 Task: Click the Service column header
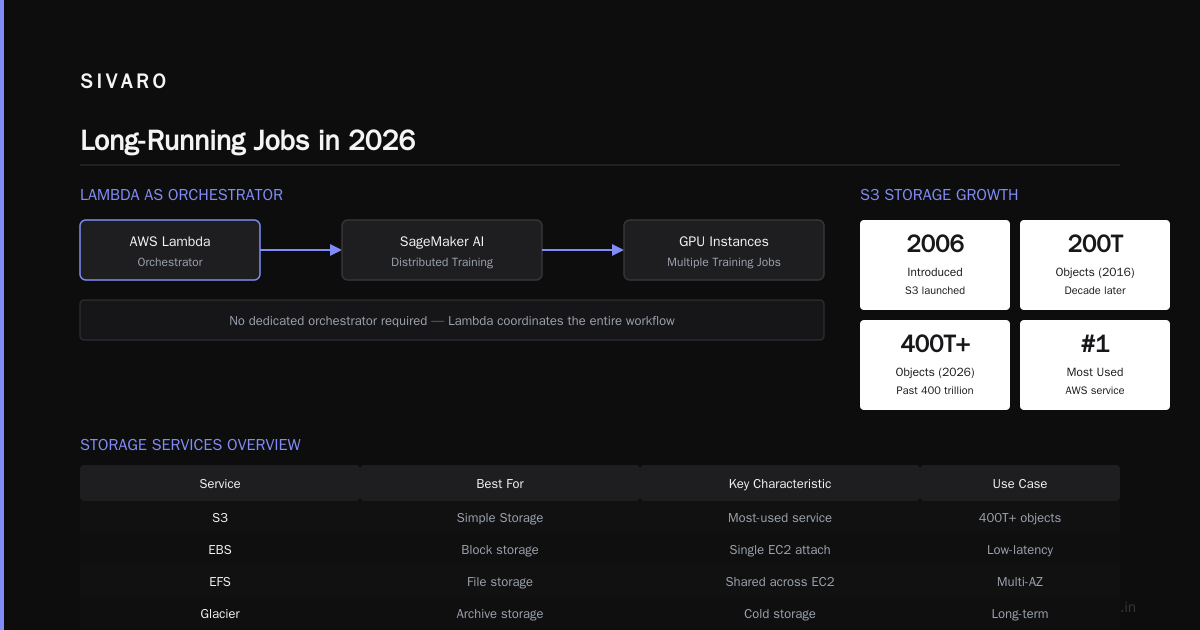(220, 483)
